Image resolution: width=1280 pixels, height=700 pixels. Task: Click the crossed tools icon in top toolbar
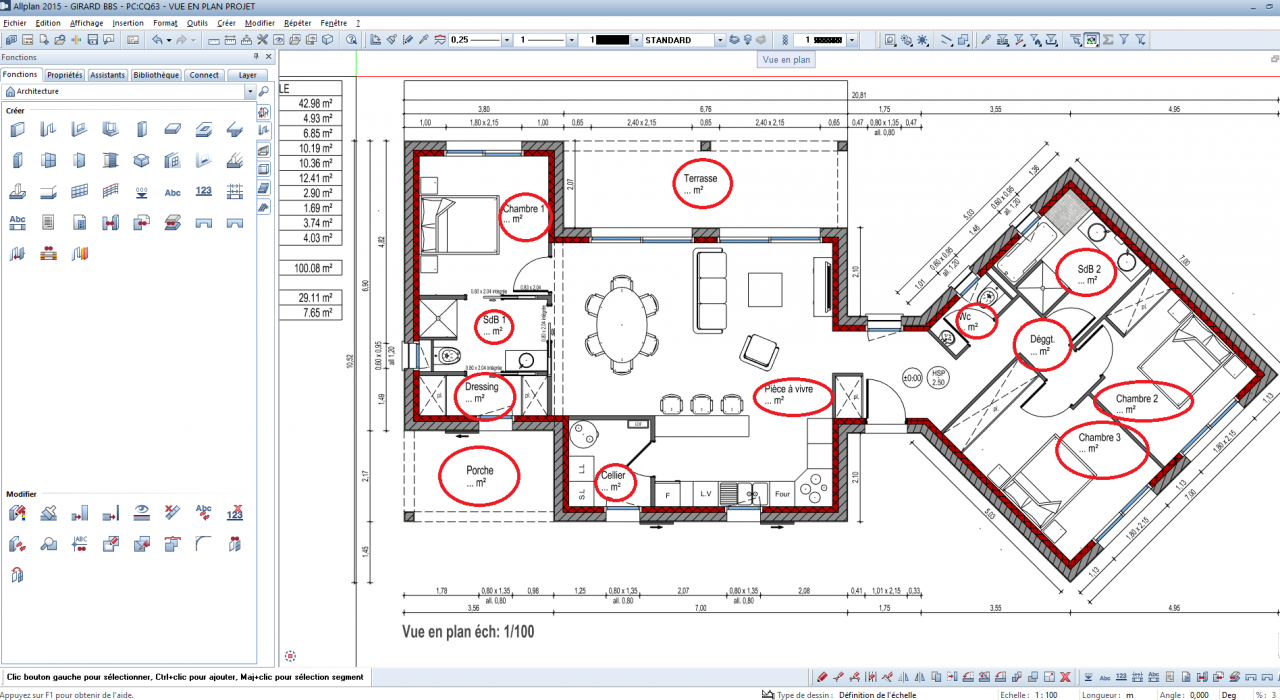262,40
